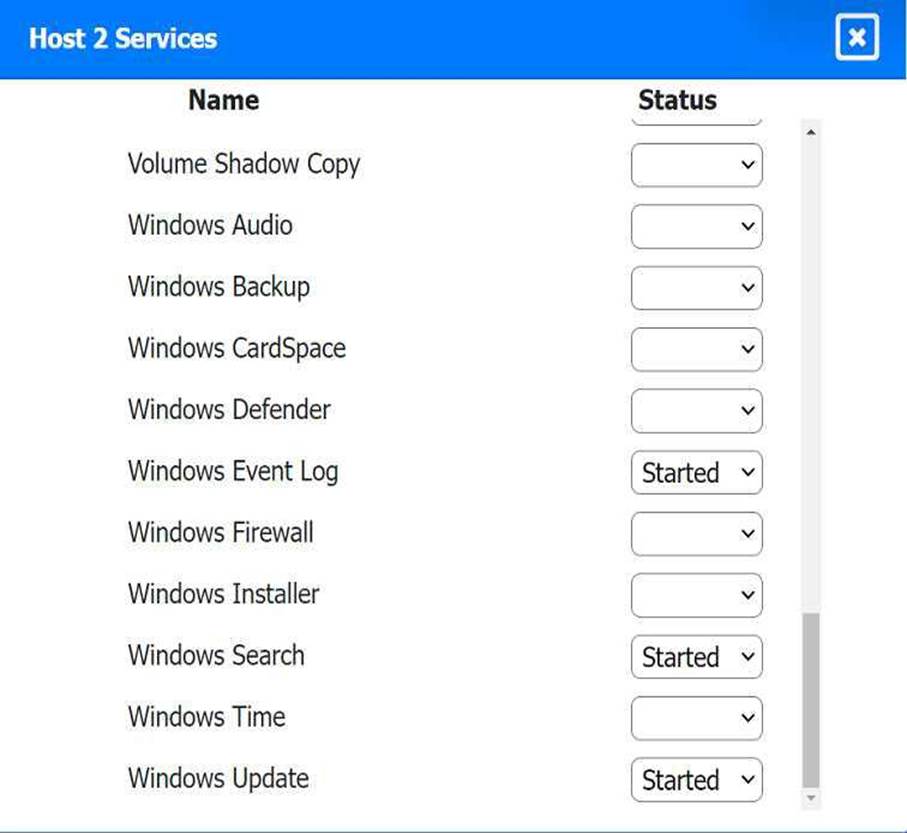Open the Windows Time status dropdown
Image resolution: width=907 pixels, height=833 pixels.
pos(696,718)
